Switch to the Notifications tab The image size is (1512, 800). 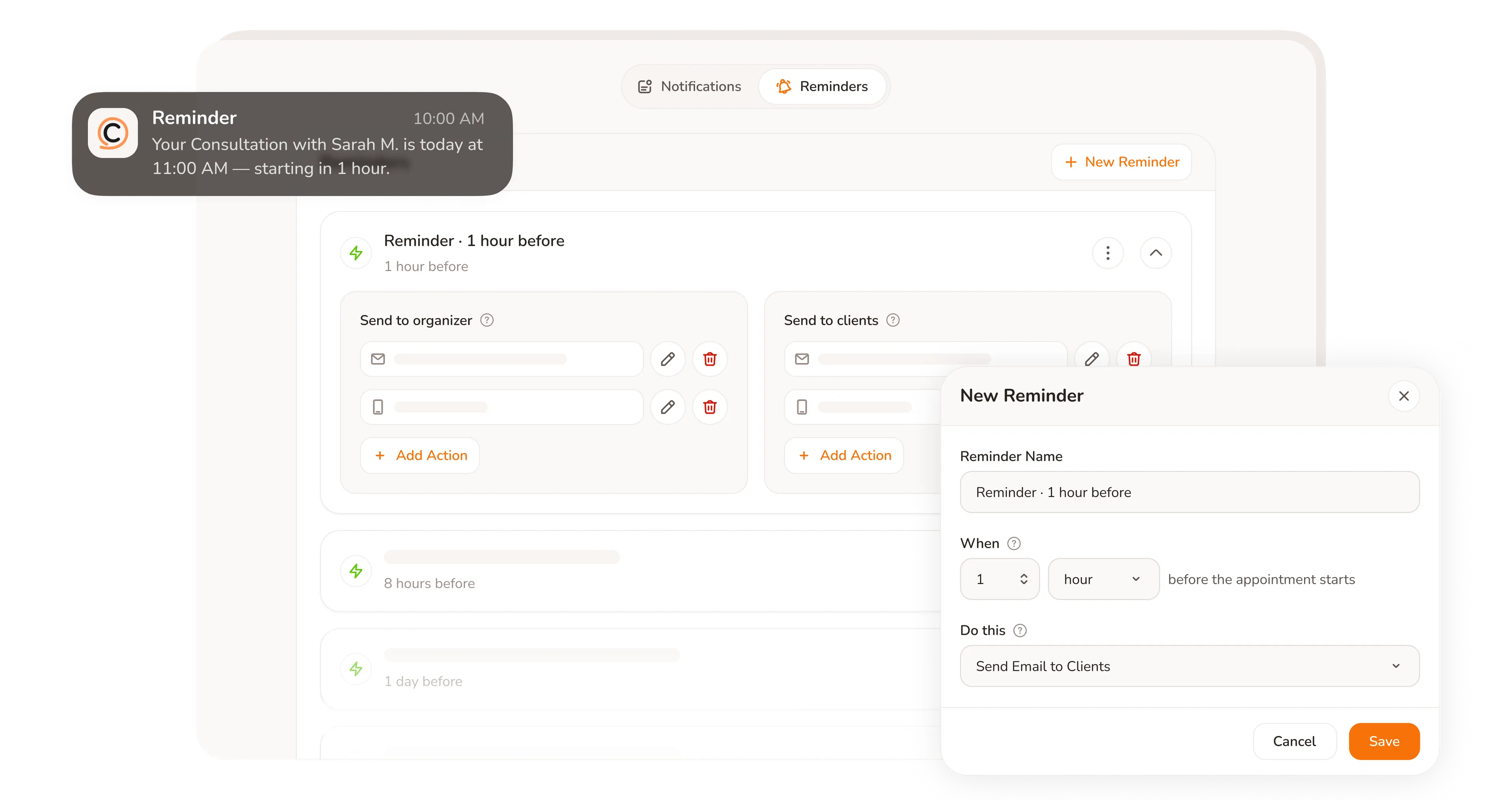(690, 86)
